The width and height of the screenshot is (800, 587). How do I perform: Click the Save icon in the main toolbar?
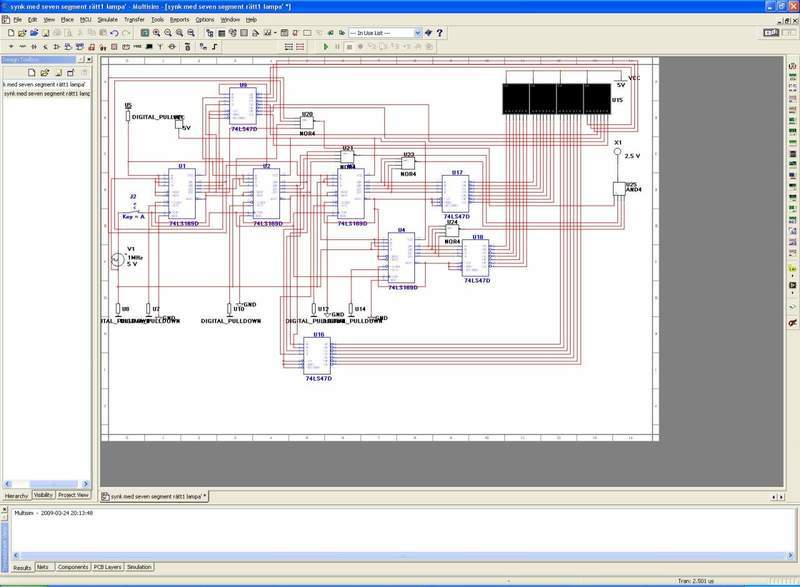(46, 33)
